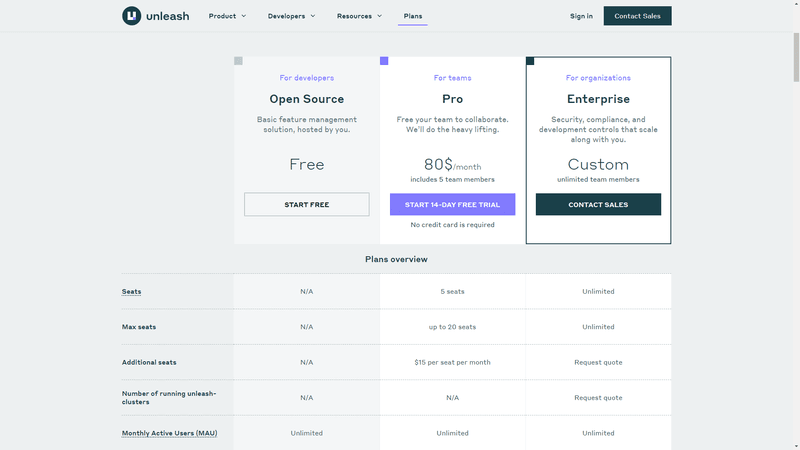Click the START FREE button
The image size is (800, 450).
(x=306, y=204)
